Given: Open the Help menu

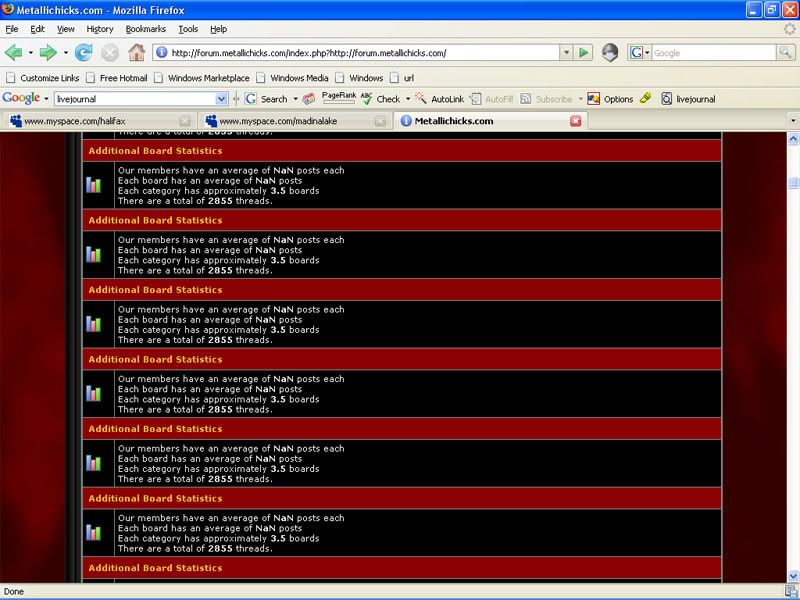Looking at the screenshot, I should (218, 29).
